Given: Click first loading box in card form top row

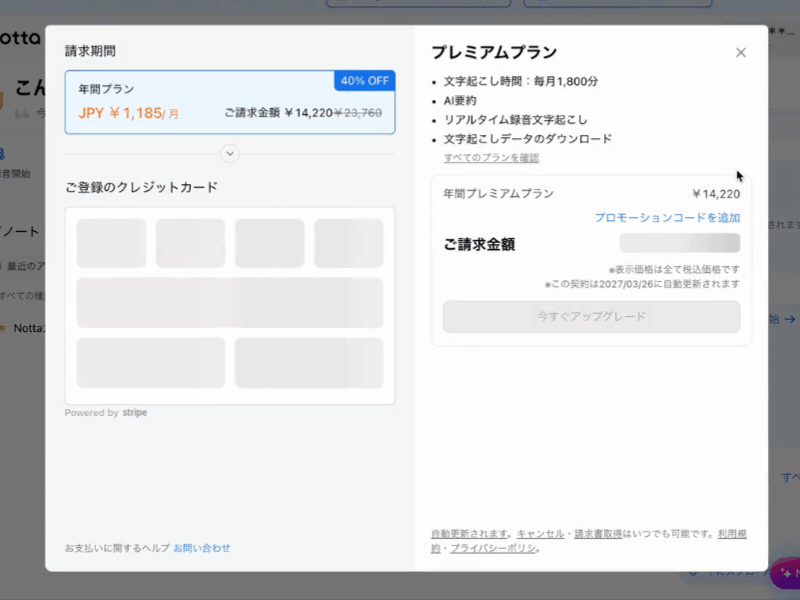Looking at the screenshot, I should pos(111,243).
